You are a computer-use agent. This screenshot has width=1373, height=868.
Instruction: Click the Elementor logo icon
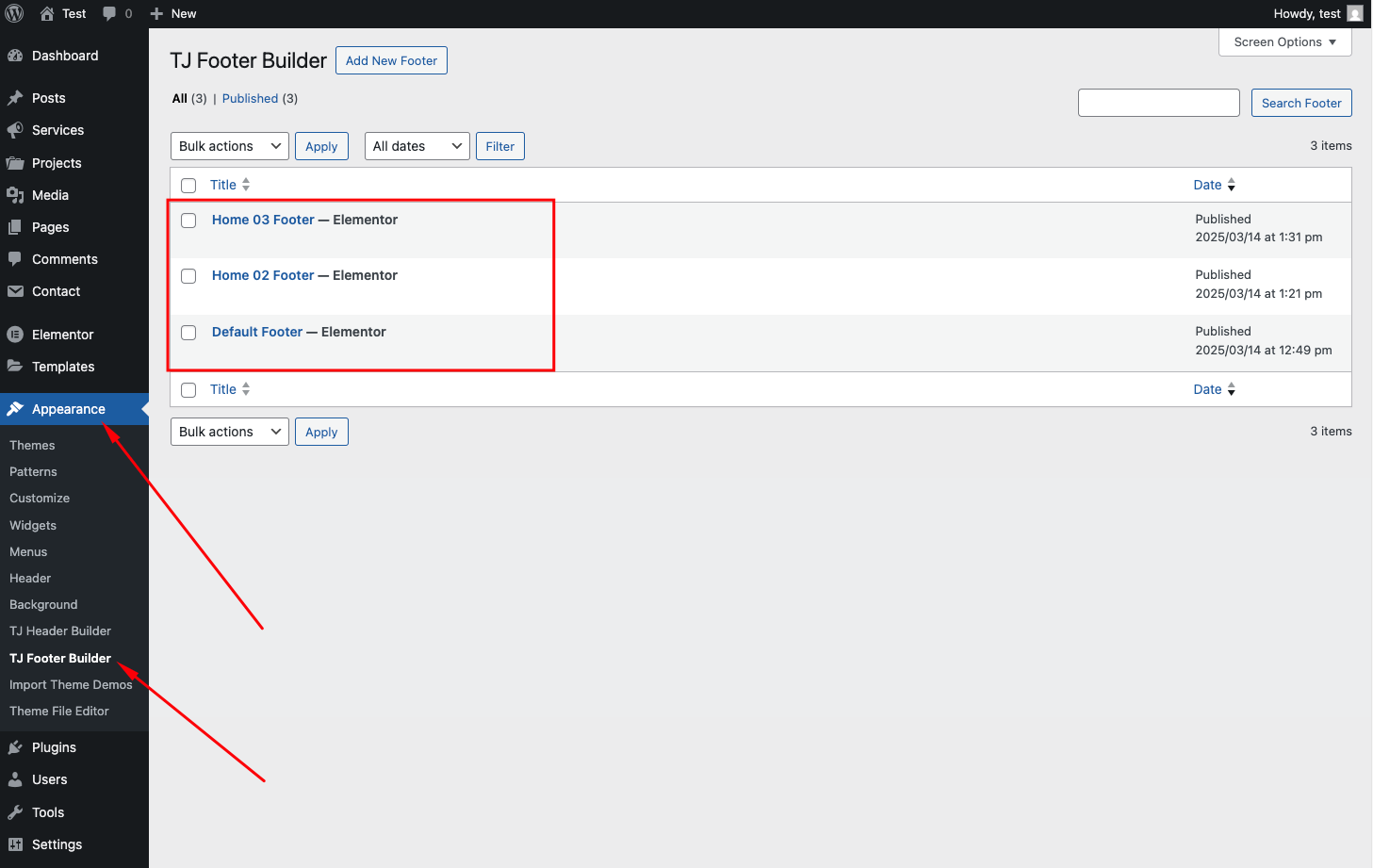point(15,335)
